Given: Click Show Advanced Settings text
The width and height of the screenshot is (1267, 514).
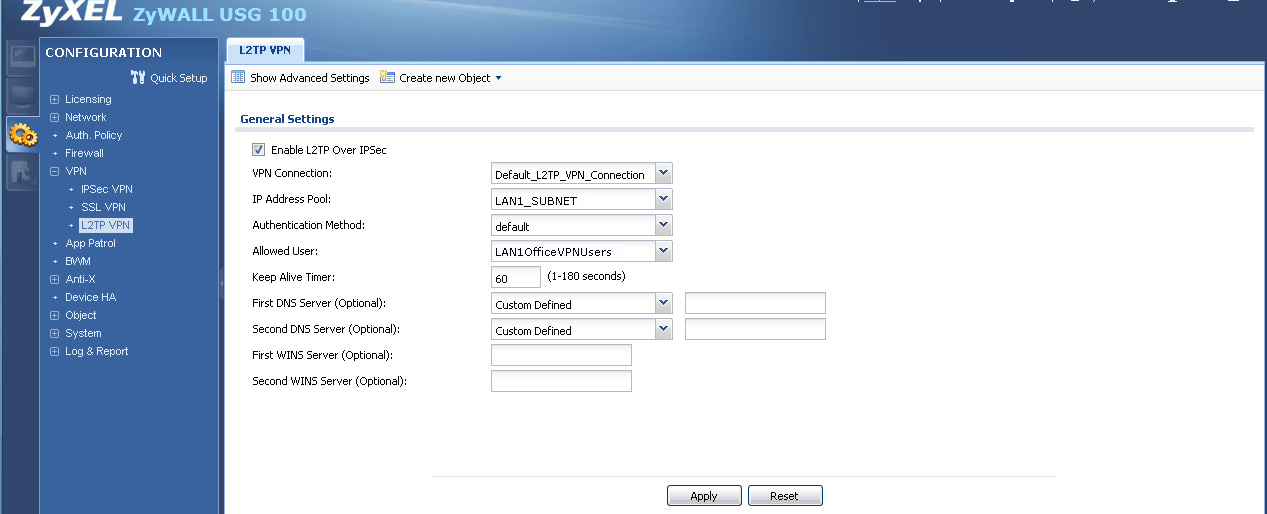Looking at the screenshot, I should click(x=310, y=78).
